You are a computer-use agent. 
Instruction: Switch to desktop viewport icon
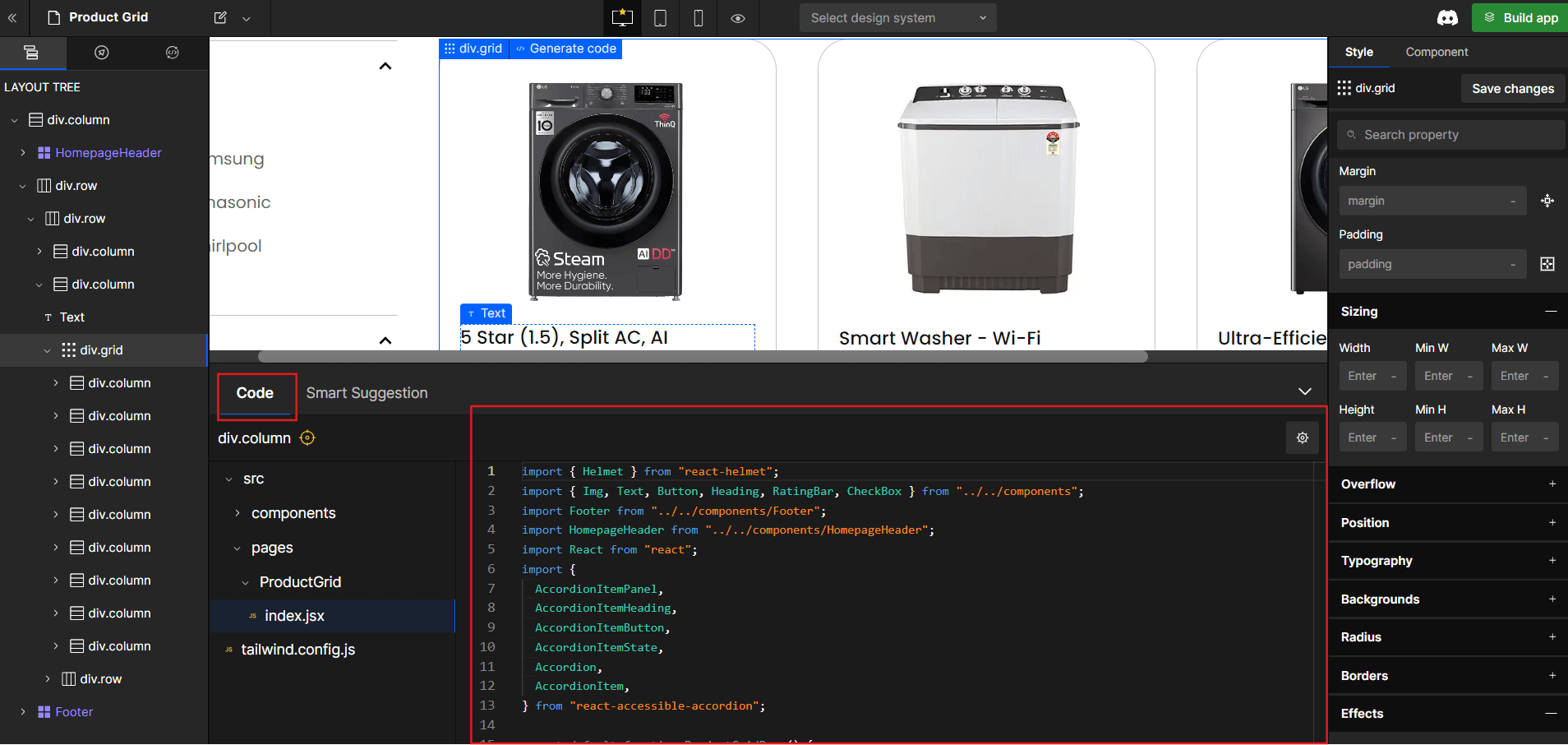(622, 17)
